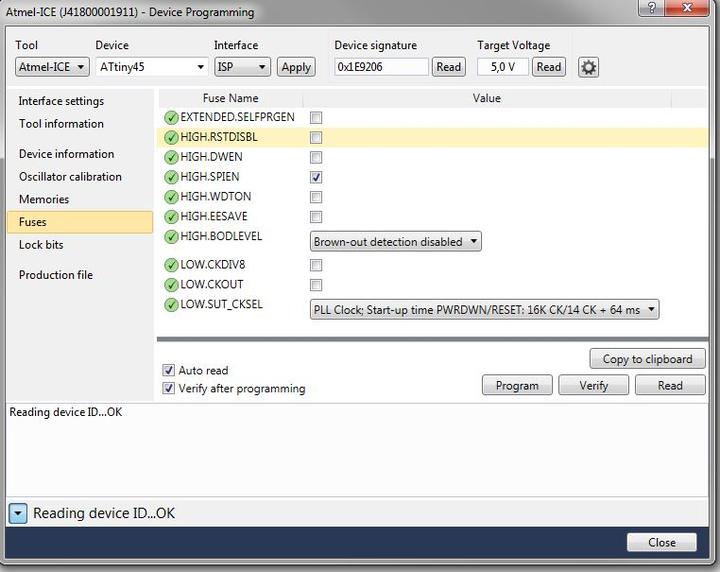Click the Apply button next to Interface
Viewport: 720px width, 572px height.
[x=295, y=67]
